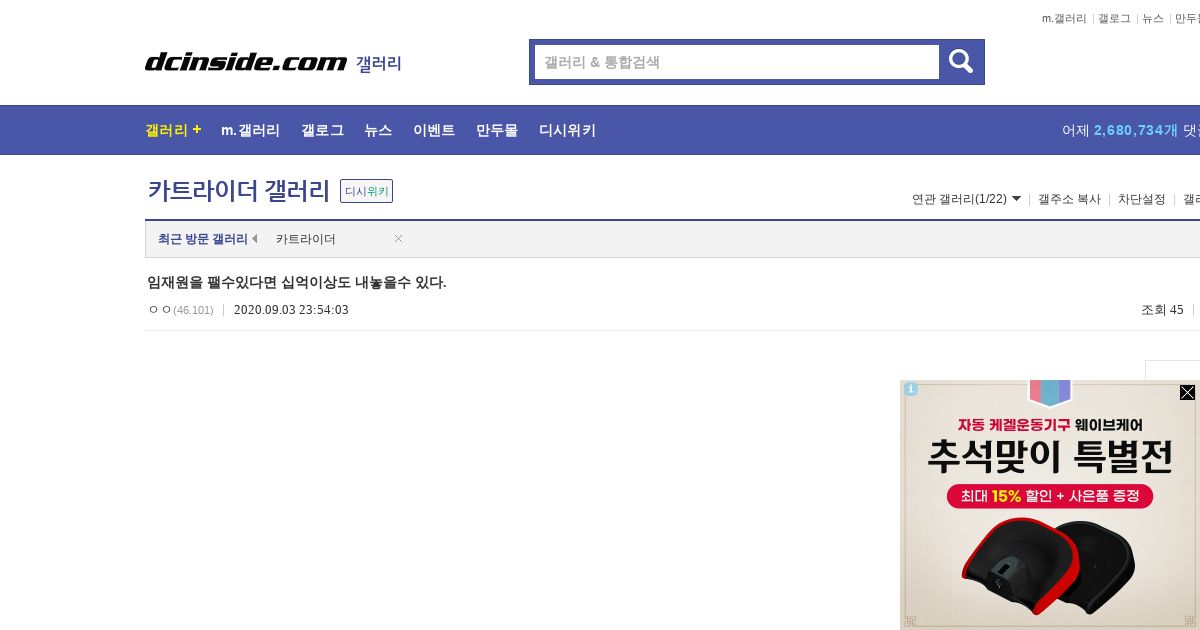
Task: Focus the 갤러리 & 통합검색 search field
Action: pos(737,62)
